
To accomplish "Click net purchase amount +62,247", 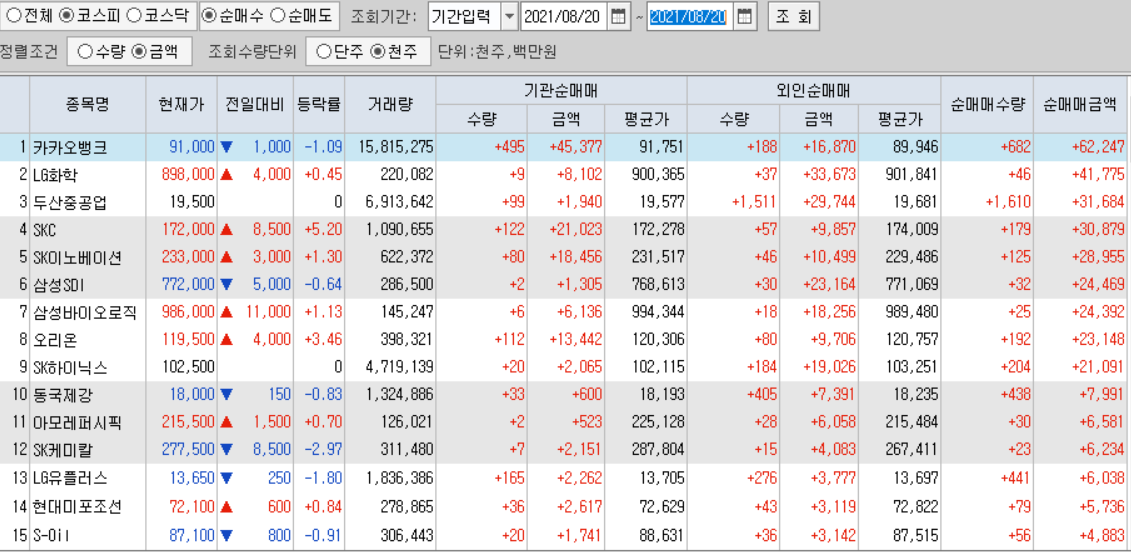I will tap(1098, 147).
